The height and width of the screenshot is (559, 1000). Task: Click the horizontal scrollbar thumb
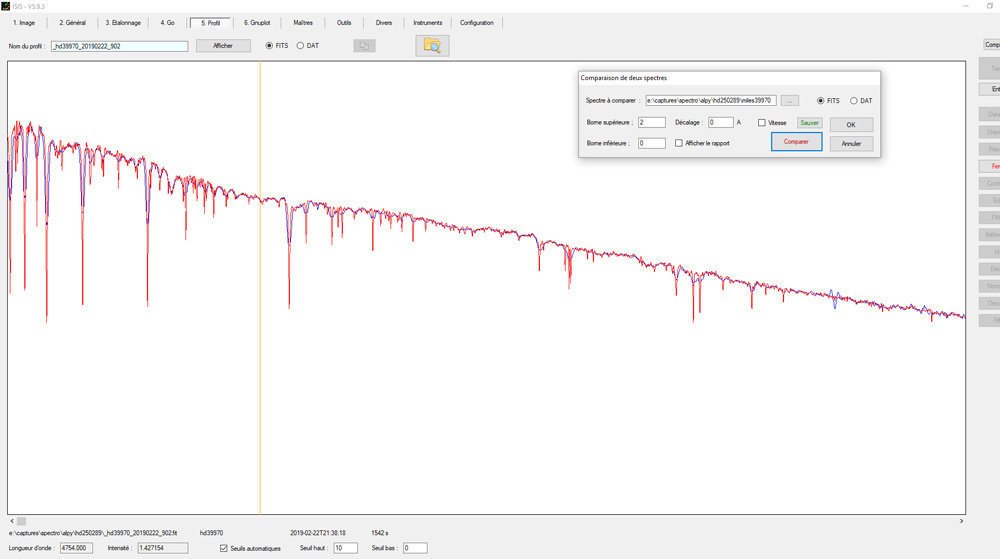pyautogui.click(x=21, y=521)
